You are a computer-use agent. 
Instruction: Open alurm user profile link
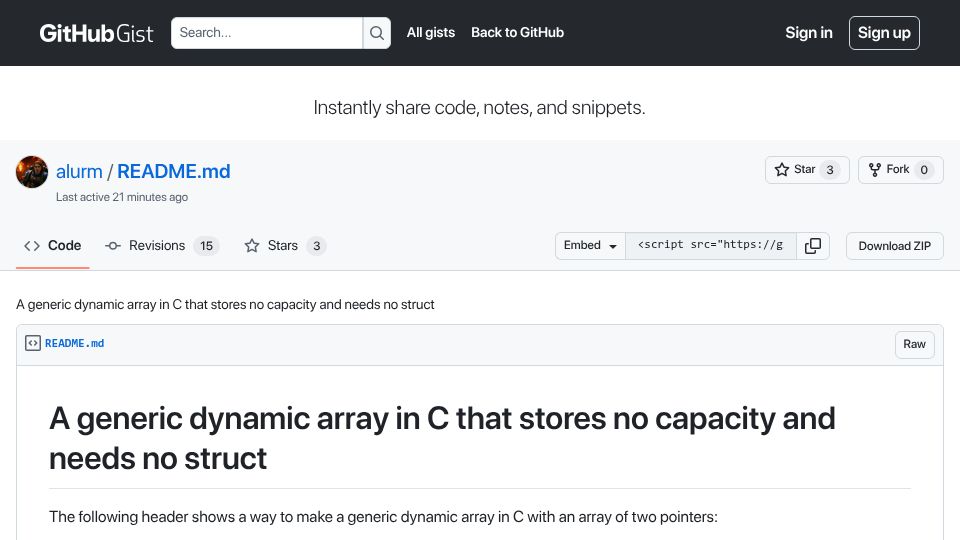pos(79,171)
